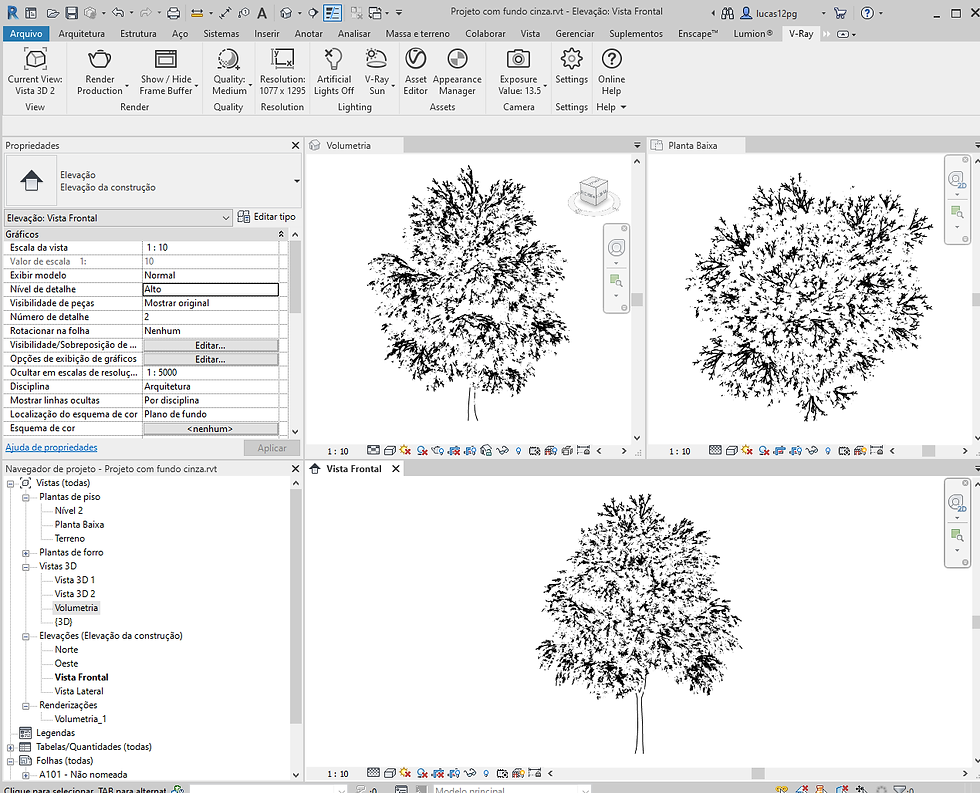
Task: Switch to the Gerenciar ribbon tab
Action: pos(575,34)
